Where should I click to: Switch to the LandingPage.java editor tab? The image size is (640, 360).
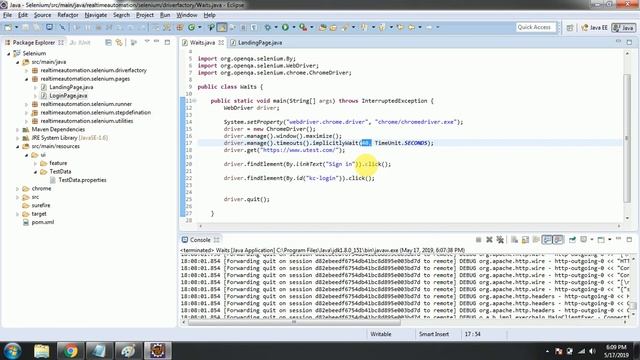click(256, 42)
